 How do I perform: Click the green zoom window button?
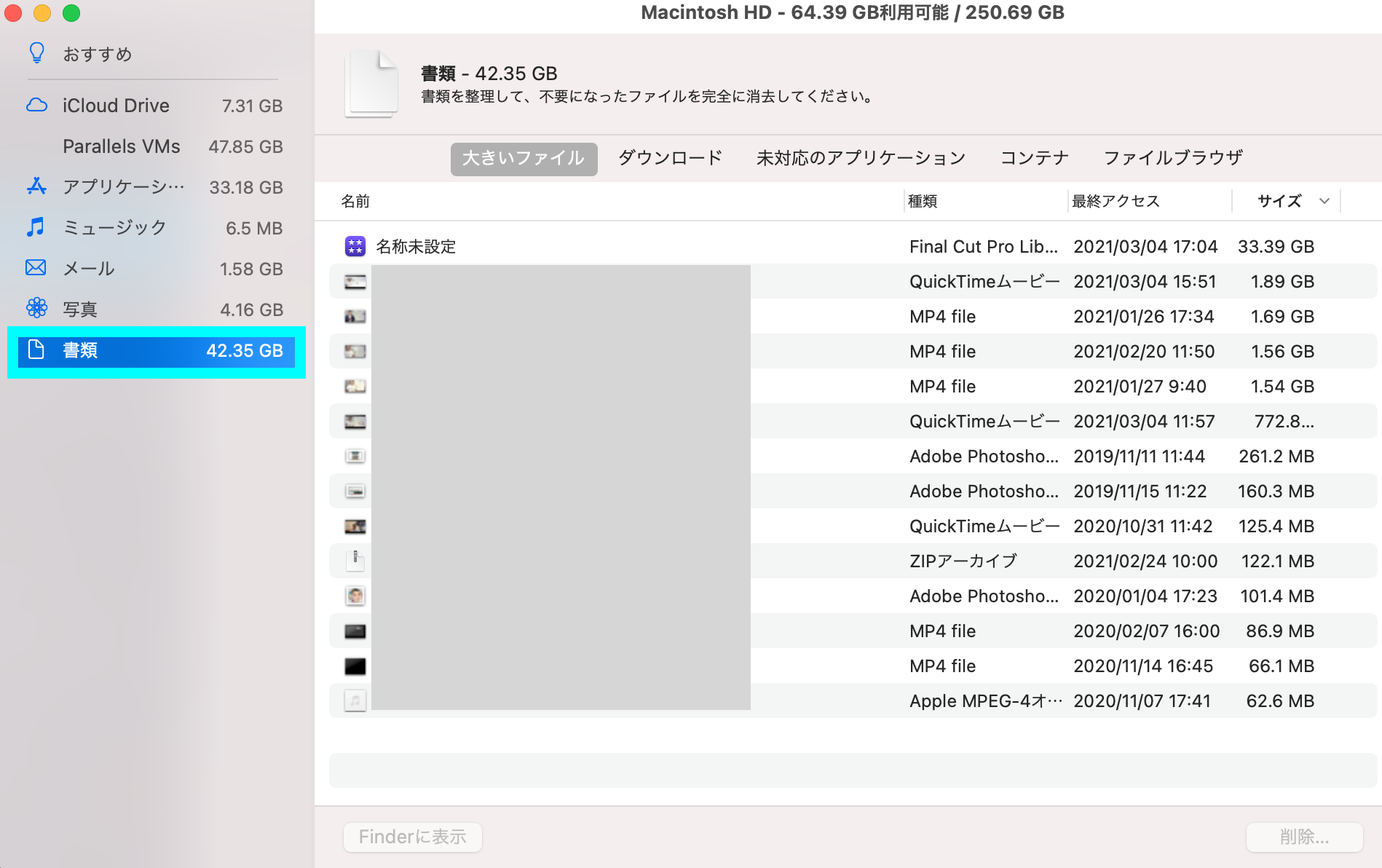coord(71,12)
